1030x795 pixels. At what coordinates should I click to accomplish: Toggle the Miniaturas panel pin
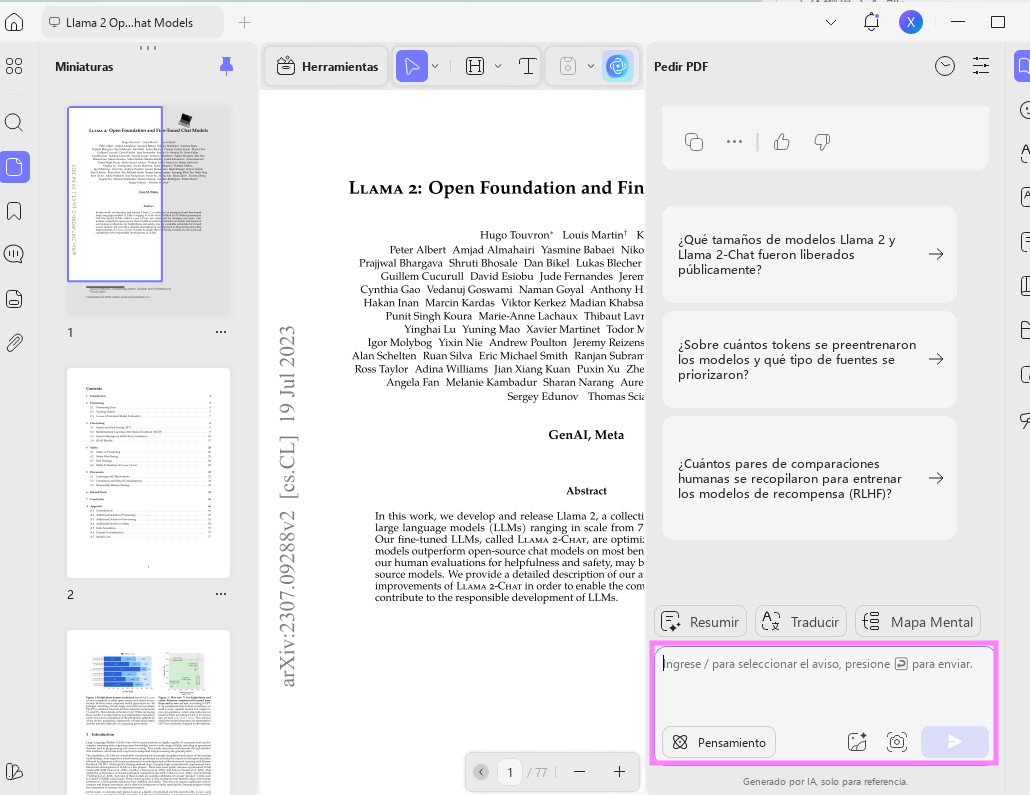(x=226, y=66)
